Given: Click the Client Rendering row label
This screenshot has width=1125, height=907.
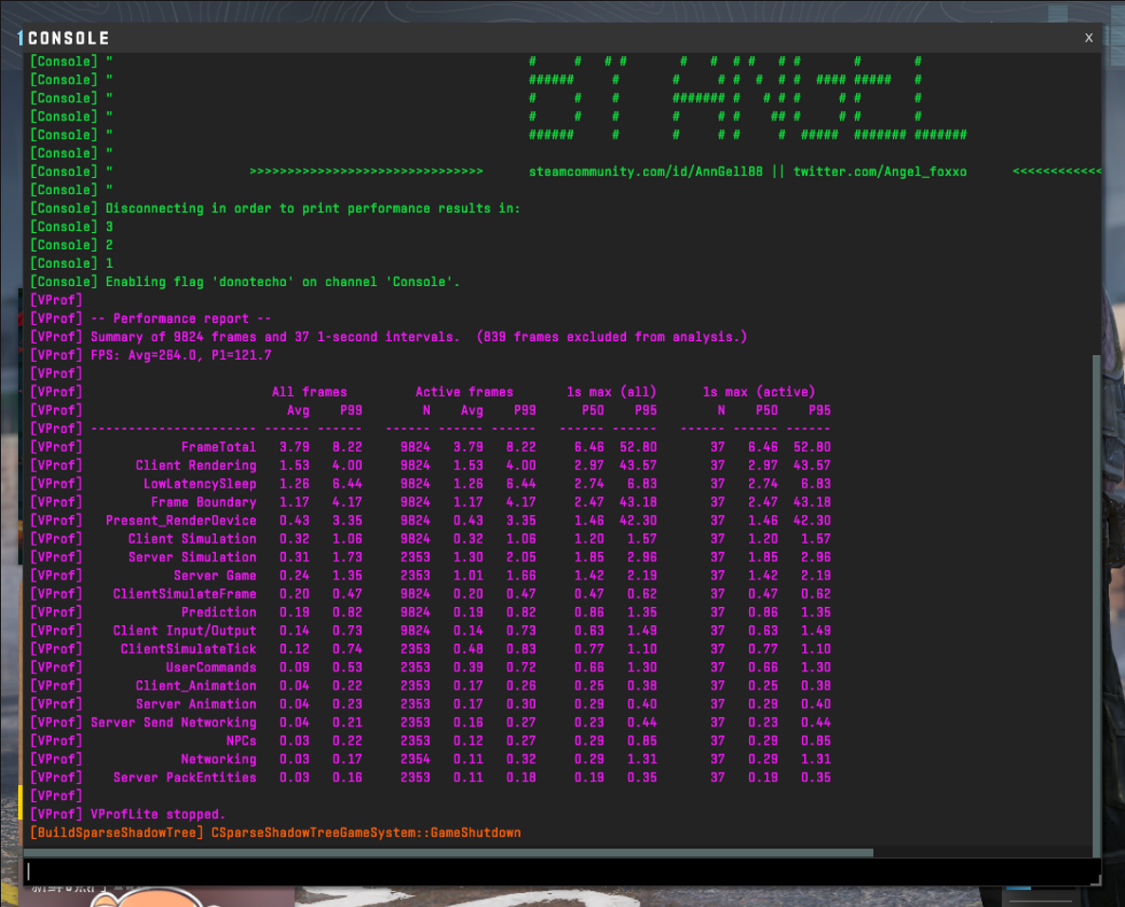Looking at the screenshot, I should pos(196,465).
